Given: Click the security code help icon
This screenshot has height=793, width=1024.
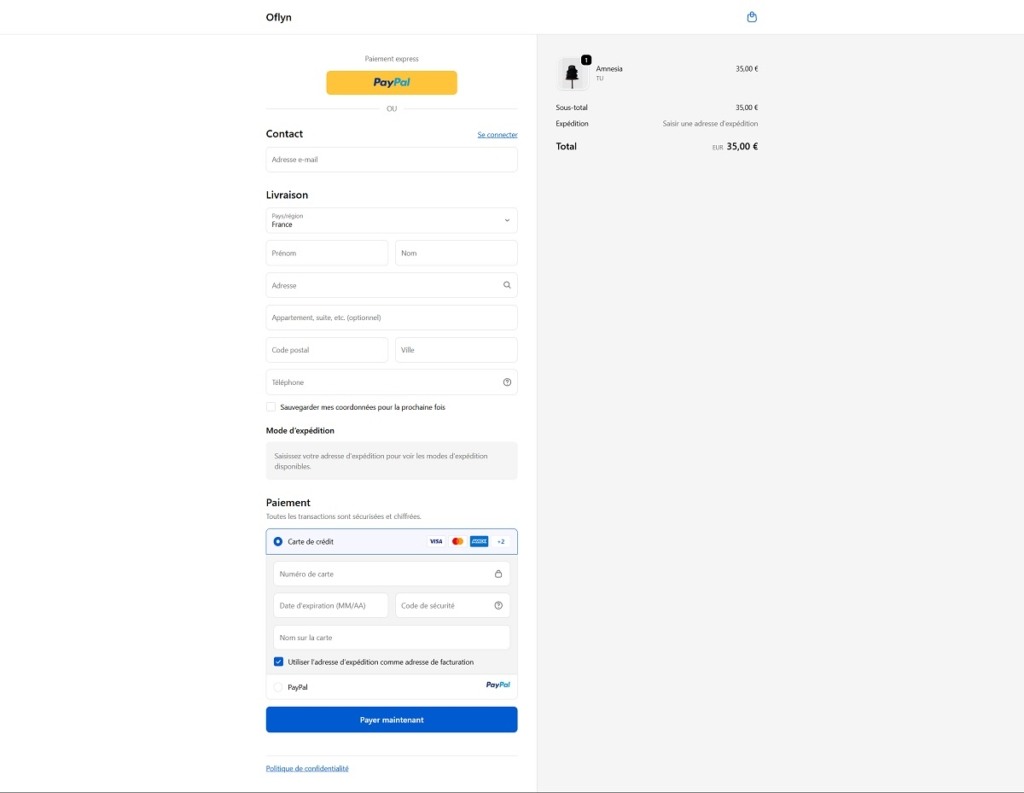Looking at the screenshot, I should click(498, 606).
